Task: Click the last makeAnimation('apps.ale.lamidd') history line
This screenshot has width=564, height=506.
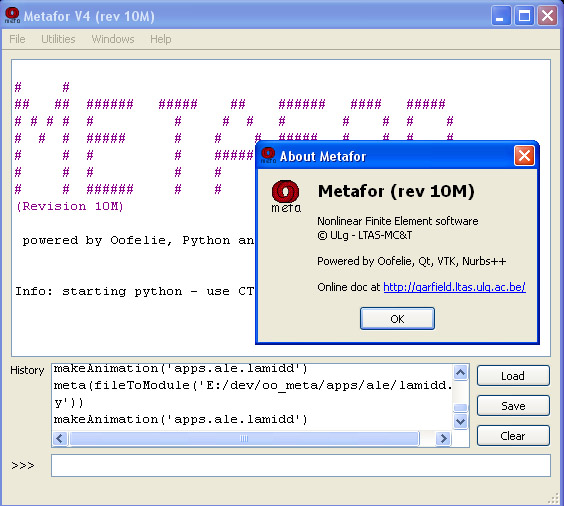Action: tap(181, 419)
